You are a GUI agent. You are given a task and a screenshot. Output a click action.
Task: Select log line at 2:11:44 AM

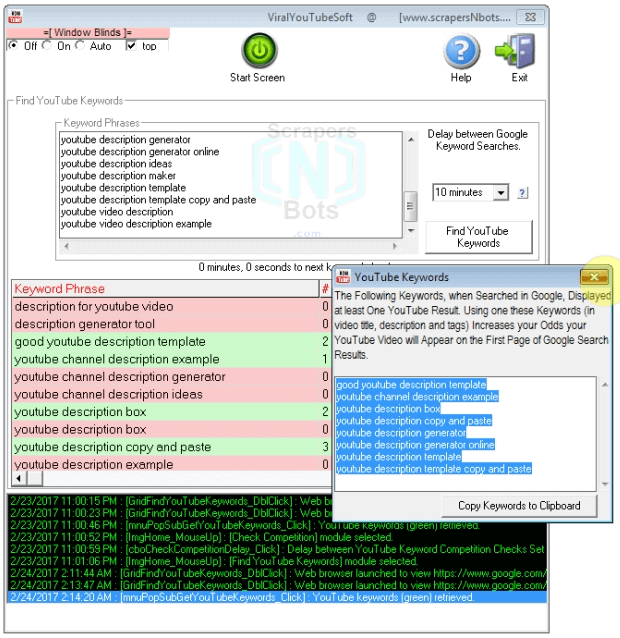click(x=277, y=573)
